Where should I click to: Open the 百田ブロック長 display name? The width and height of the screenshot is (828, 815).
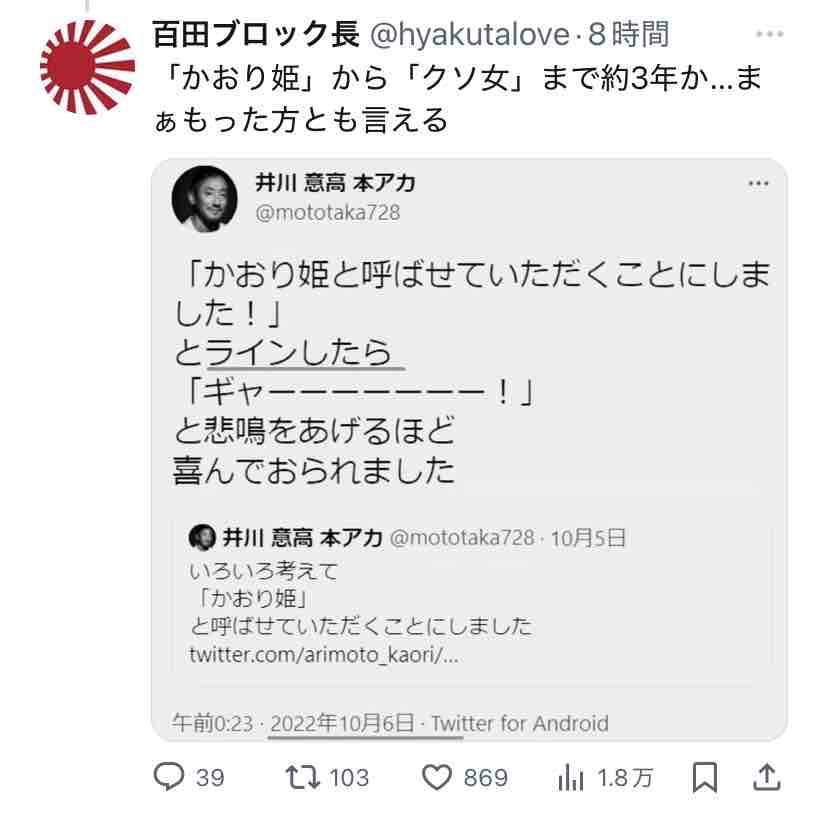[255, 35]
